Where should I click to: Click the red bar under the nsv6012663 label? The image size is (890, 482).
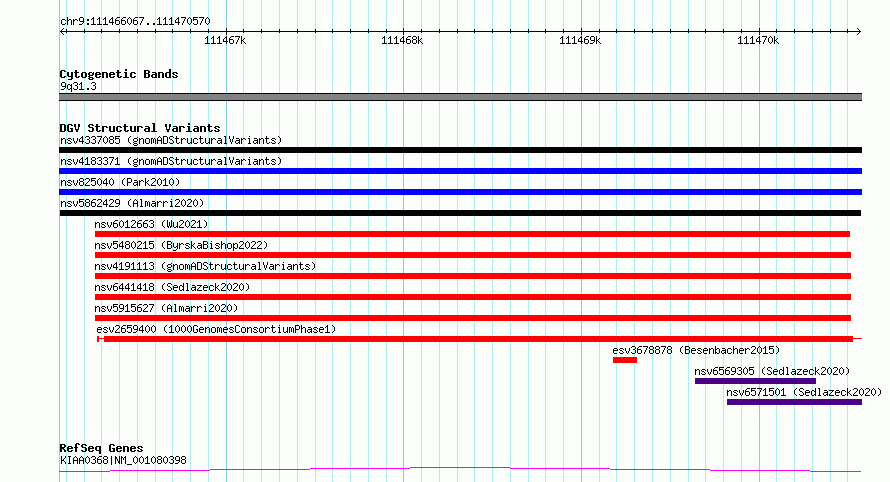[472, 234]
